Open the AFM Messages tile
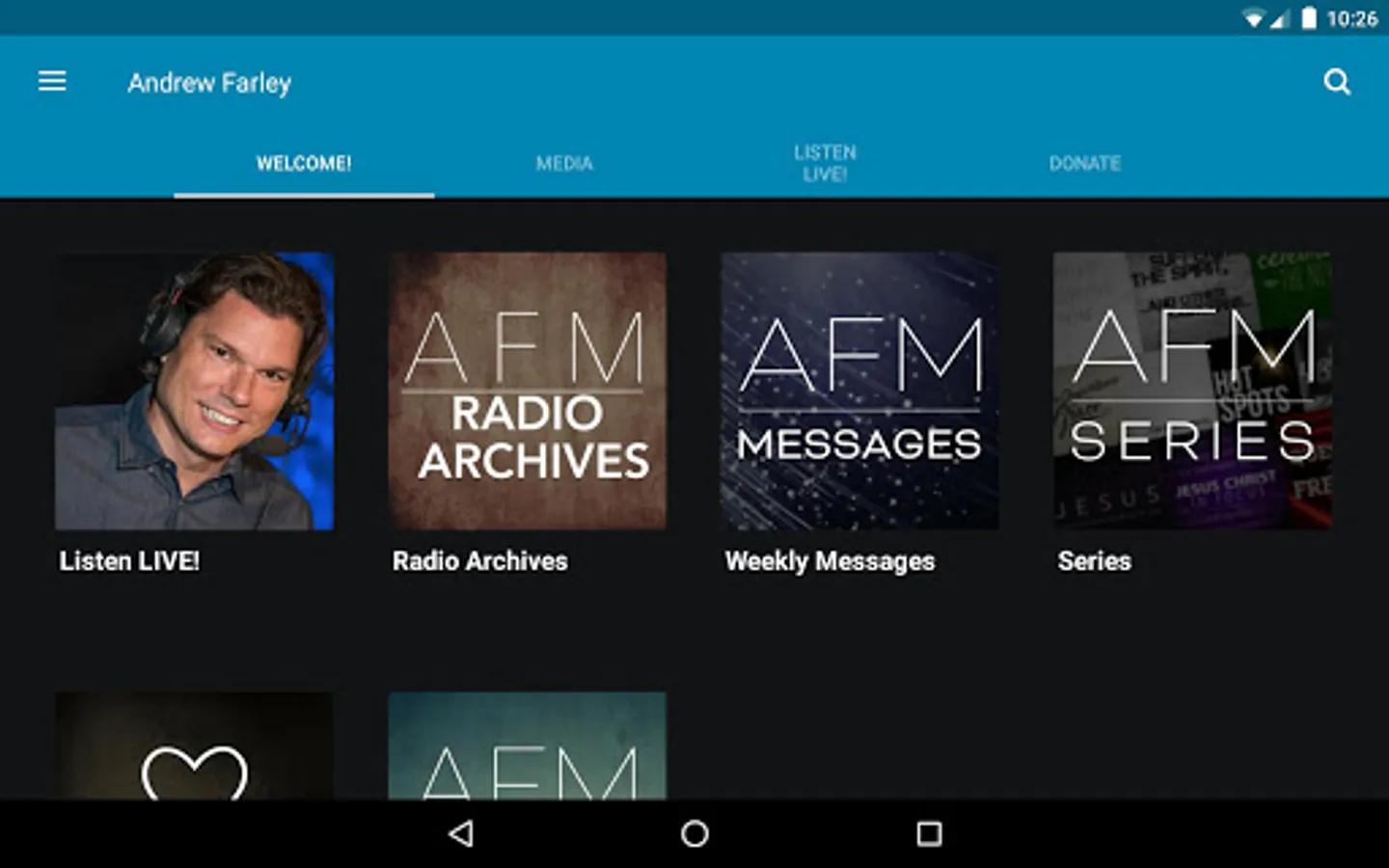The width and height of the screenshot is (1389, 868). point(859,391)
